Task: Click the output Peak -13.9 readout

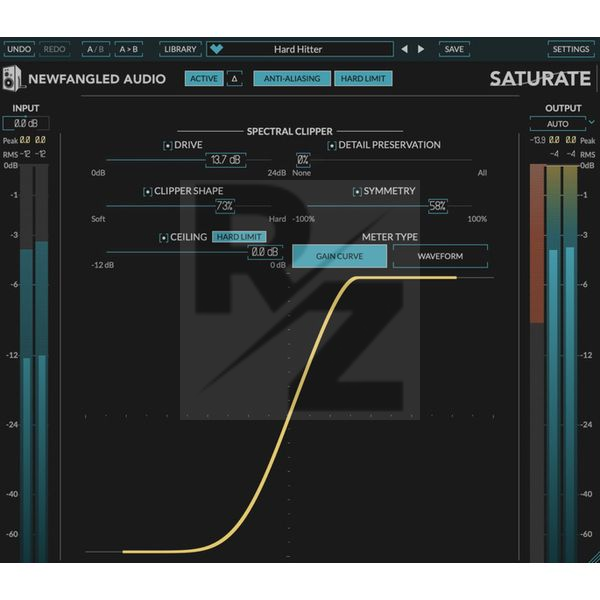Action: pyautogui.click(x=538, y=140)
